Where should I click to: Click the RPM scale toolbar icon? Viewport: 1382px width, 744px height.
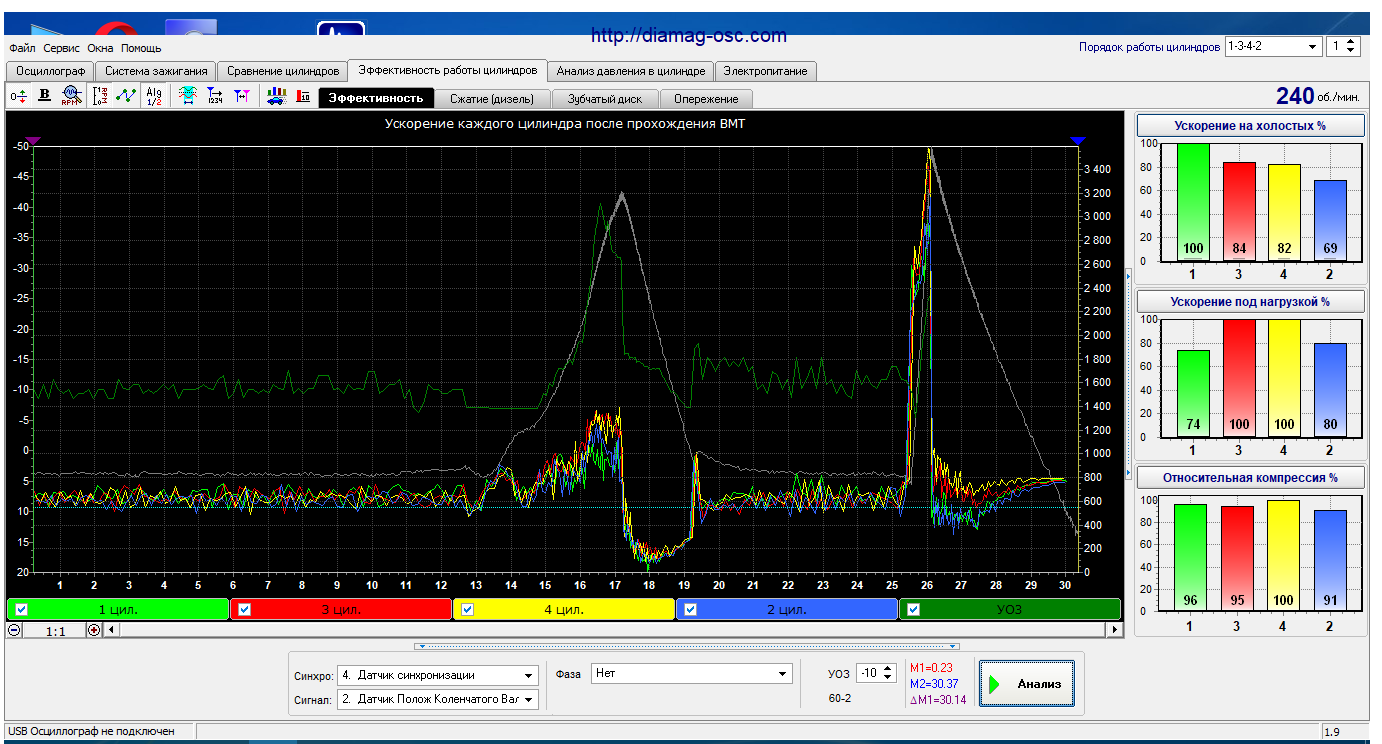[99, 96]
